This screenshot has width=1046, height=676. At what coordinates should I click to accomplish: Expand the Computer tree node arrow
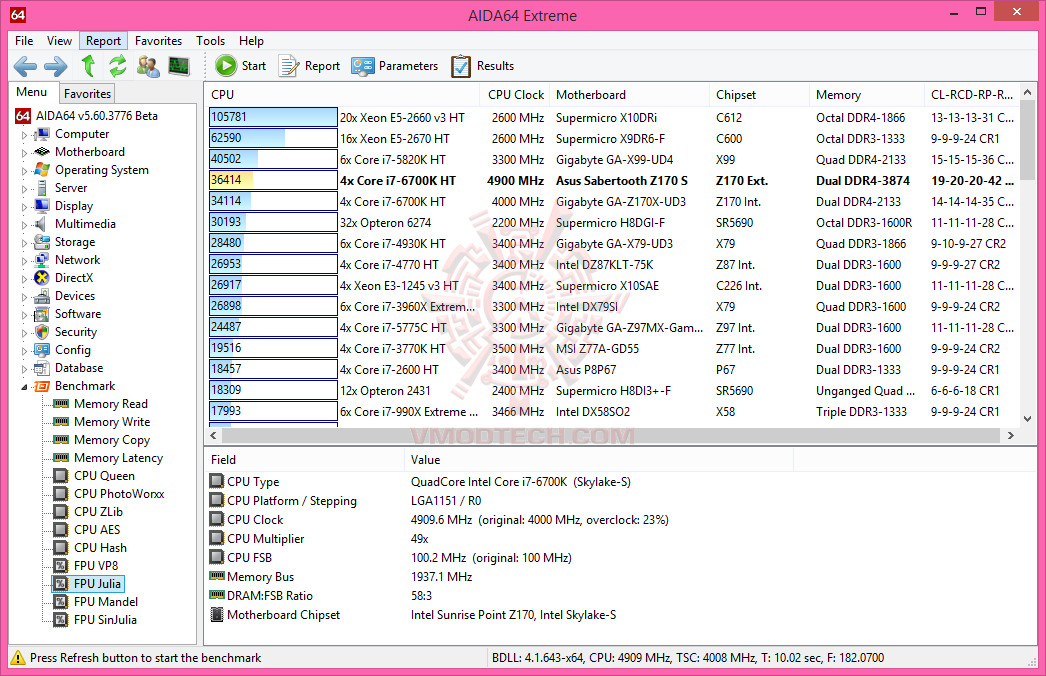[x=24, y=135]
